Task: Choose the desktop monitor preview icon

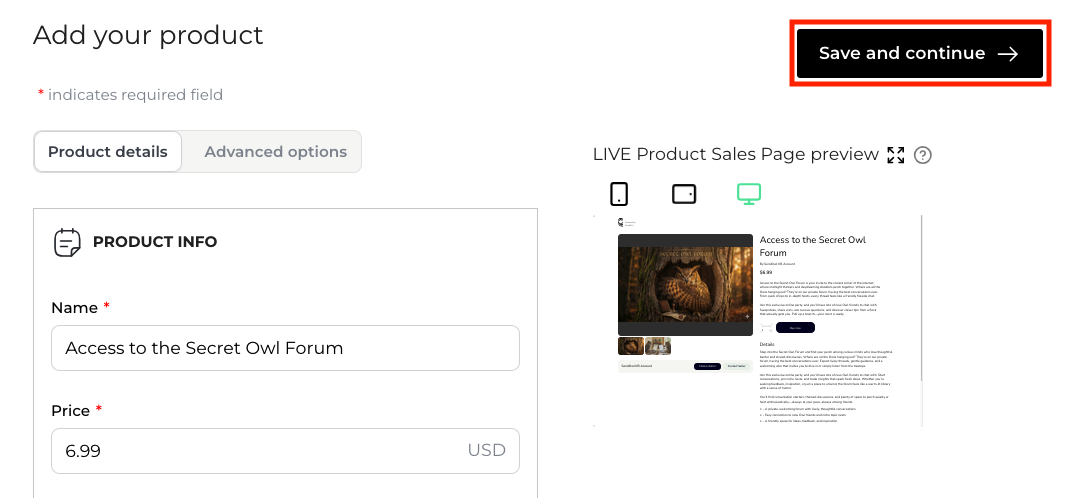Action: pos(749,194)
